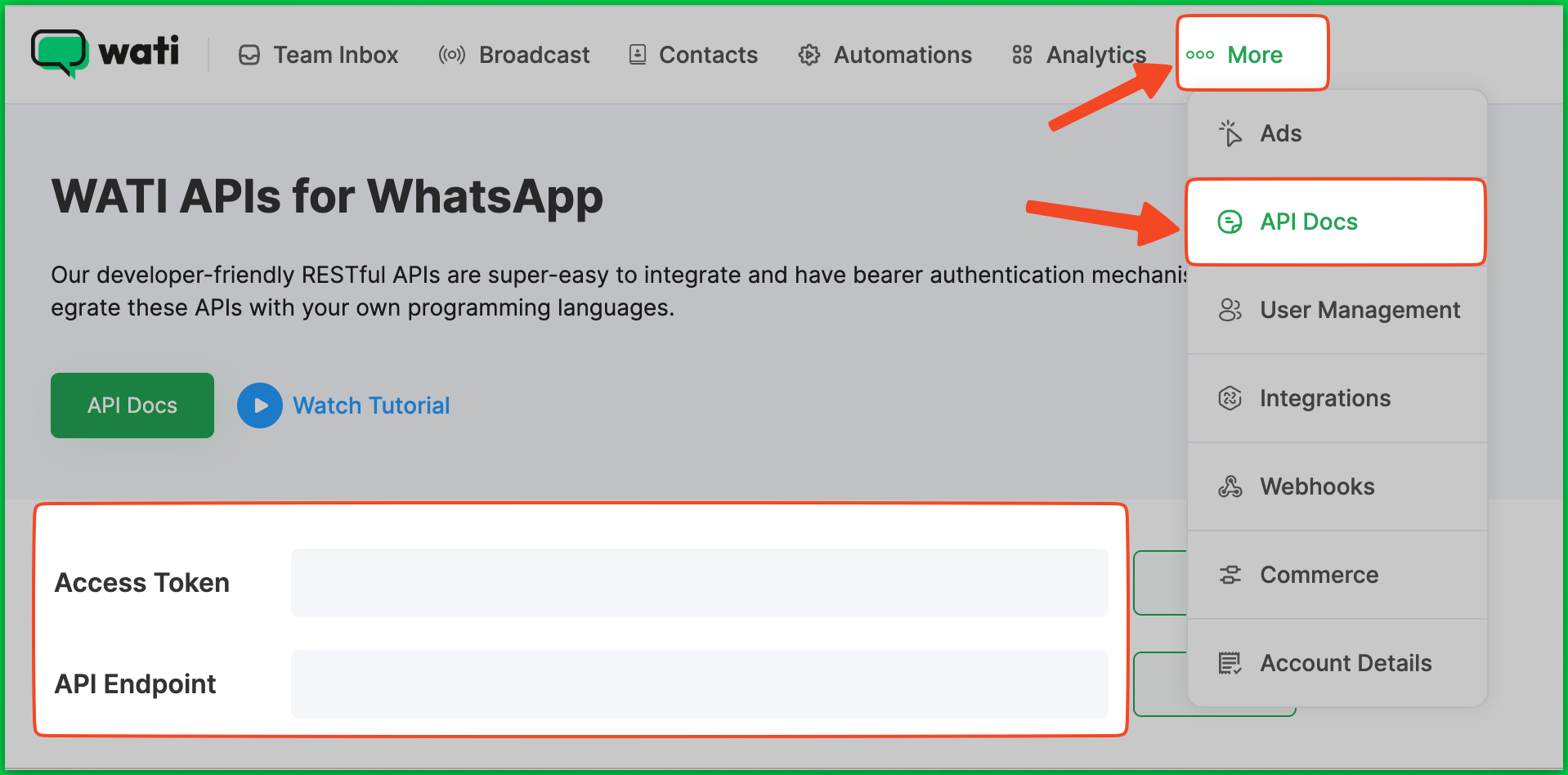The width and height of the screenshot is (1568, 775).
Task: Click the API Endpoint field
Action: pyautogui.click(x=699, y=684)
